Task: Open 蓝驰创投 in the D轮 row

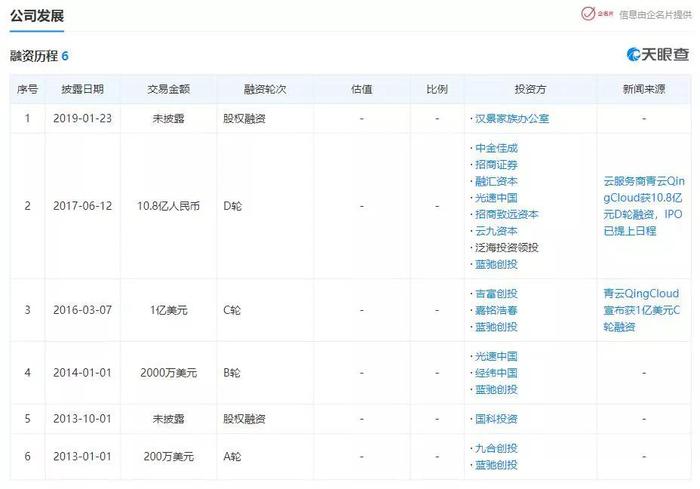Action: (496, 264)
